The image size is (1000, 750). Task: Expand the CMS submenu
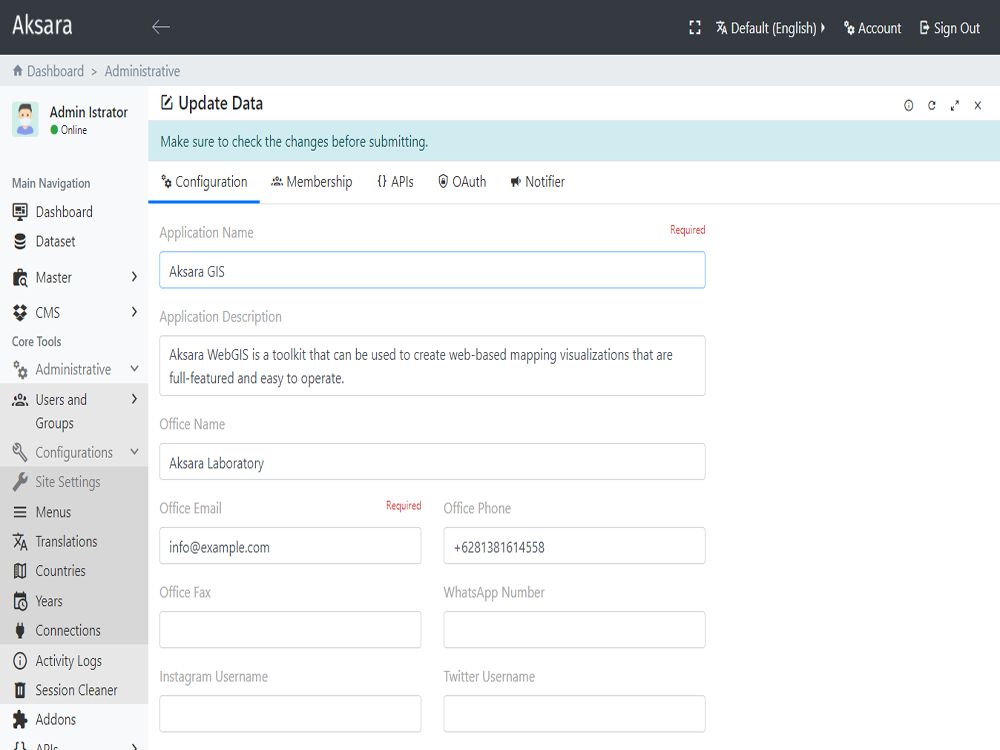[x=74, y=312]
